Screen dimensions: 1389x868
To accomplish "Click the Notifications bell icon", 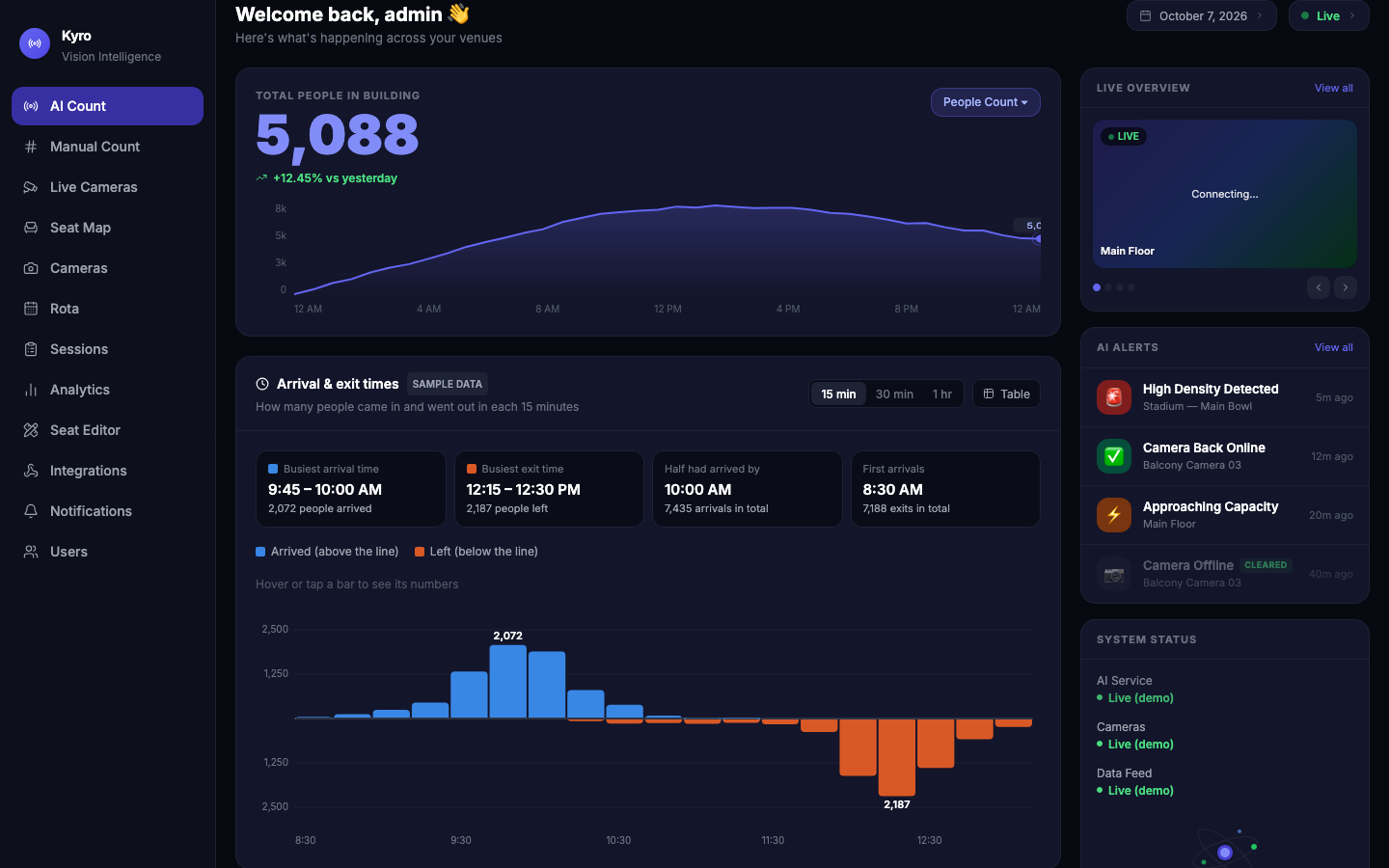I will point(31,511).
